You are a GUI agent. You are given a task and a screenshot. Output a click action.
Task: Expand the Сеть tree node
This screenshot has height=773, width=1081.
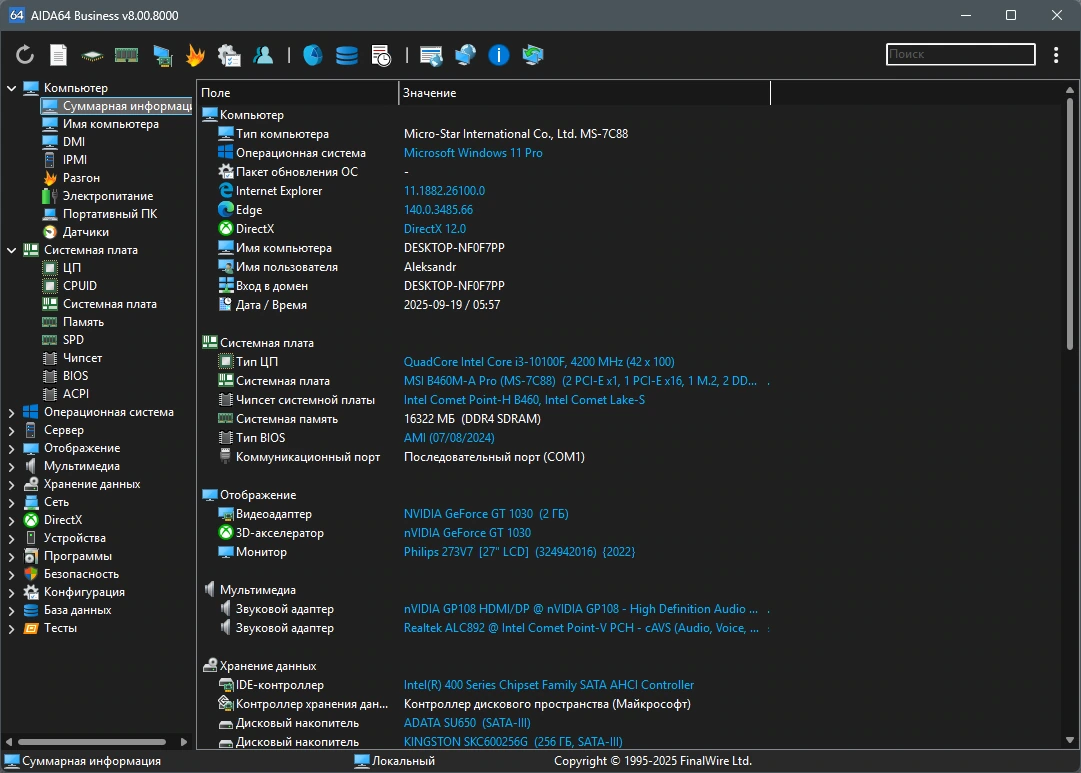11,502
